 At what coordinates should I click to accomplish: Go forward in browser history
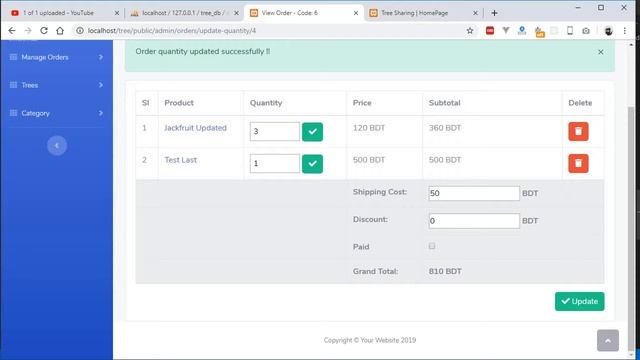[28, 31]
